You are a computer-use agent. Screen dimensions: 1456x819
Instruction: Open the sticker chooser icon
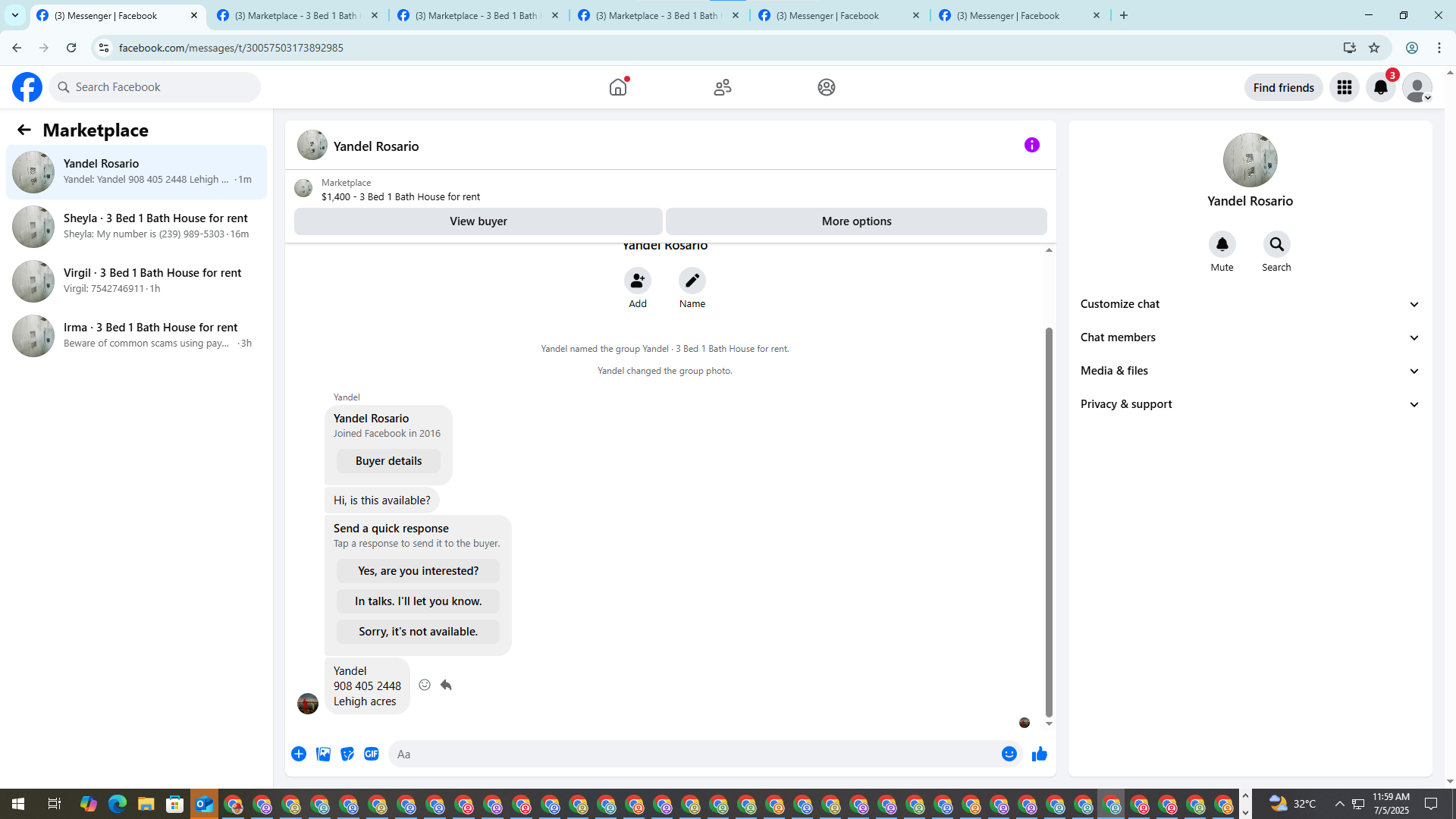347,754
